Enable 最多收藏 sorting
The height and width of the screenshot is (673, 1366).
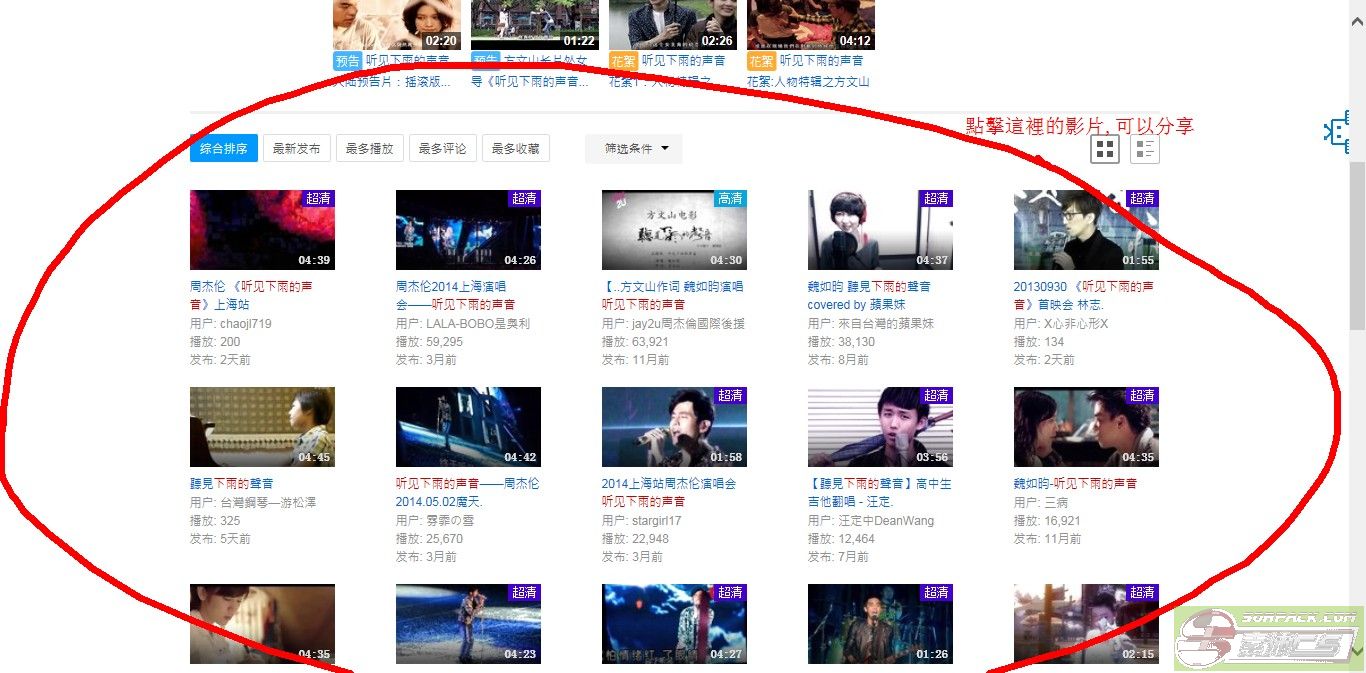click(516, 147)
